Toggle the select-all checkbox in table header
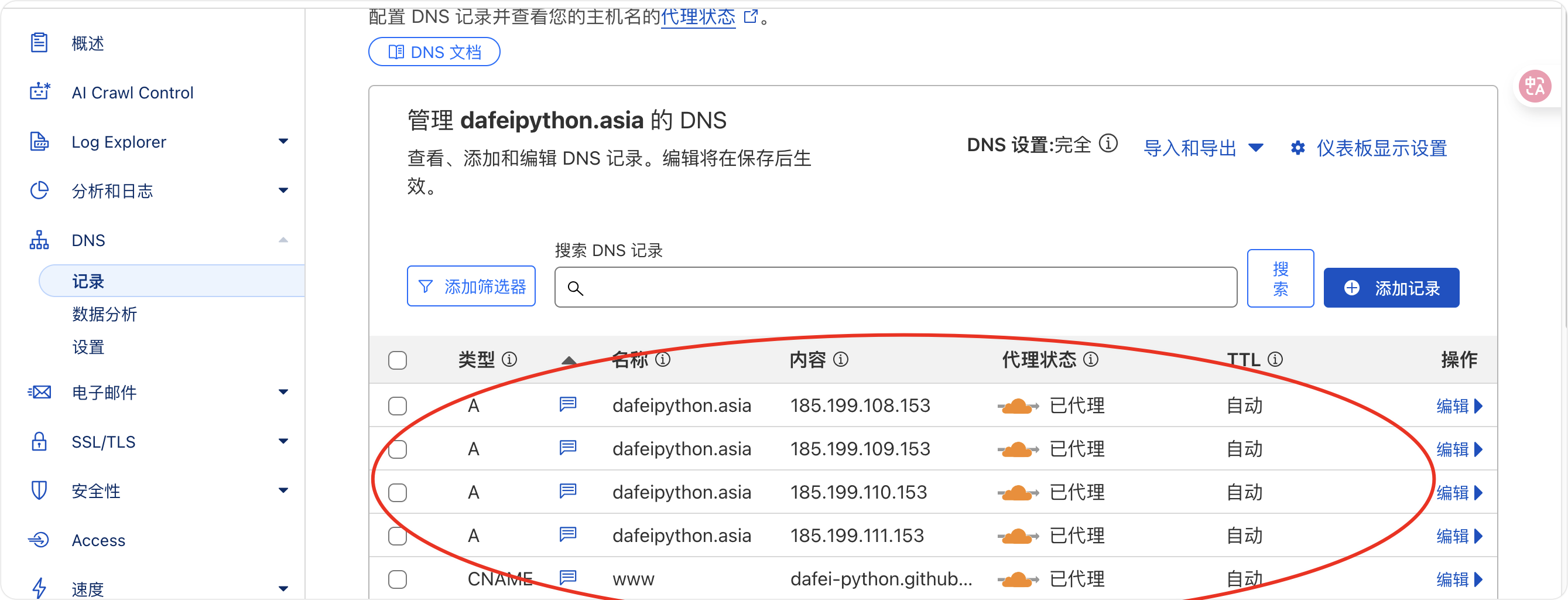 click(x=398, y=360)
